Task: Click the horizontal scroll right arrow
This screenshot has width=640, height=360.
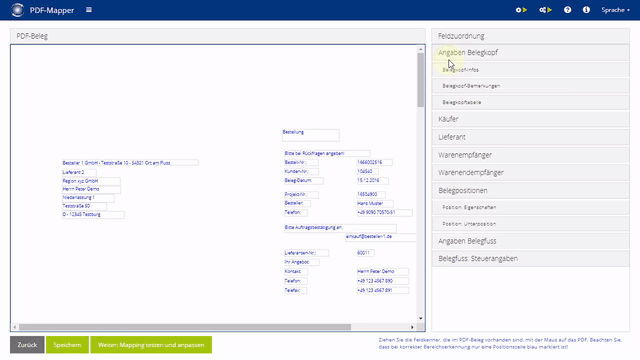Action: [x=412, y=327]
